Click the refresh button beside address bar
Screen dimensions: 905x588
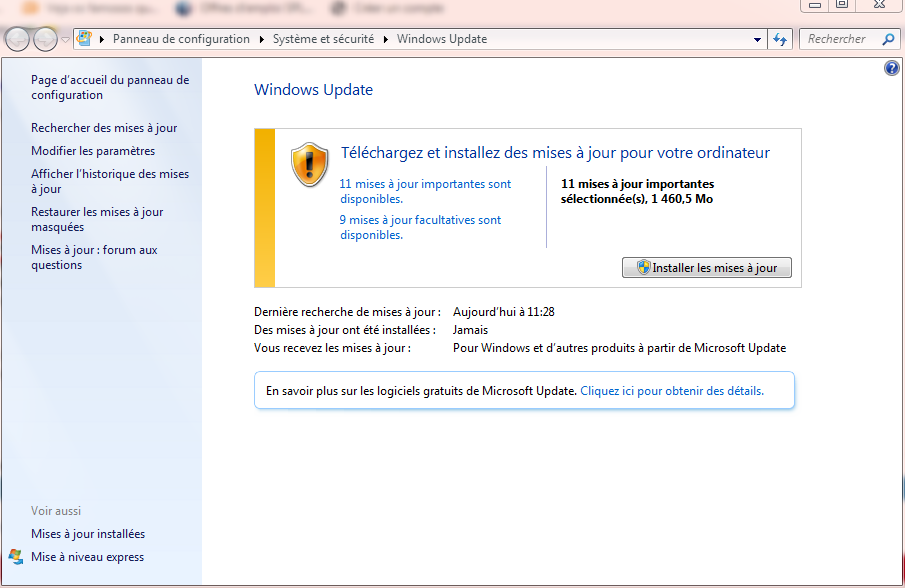click(x=780, y=39)
